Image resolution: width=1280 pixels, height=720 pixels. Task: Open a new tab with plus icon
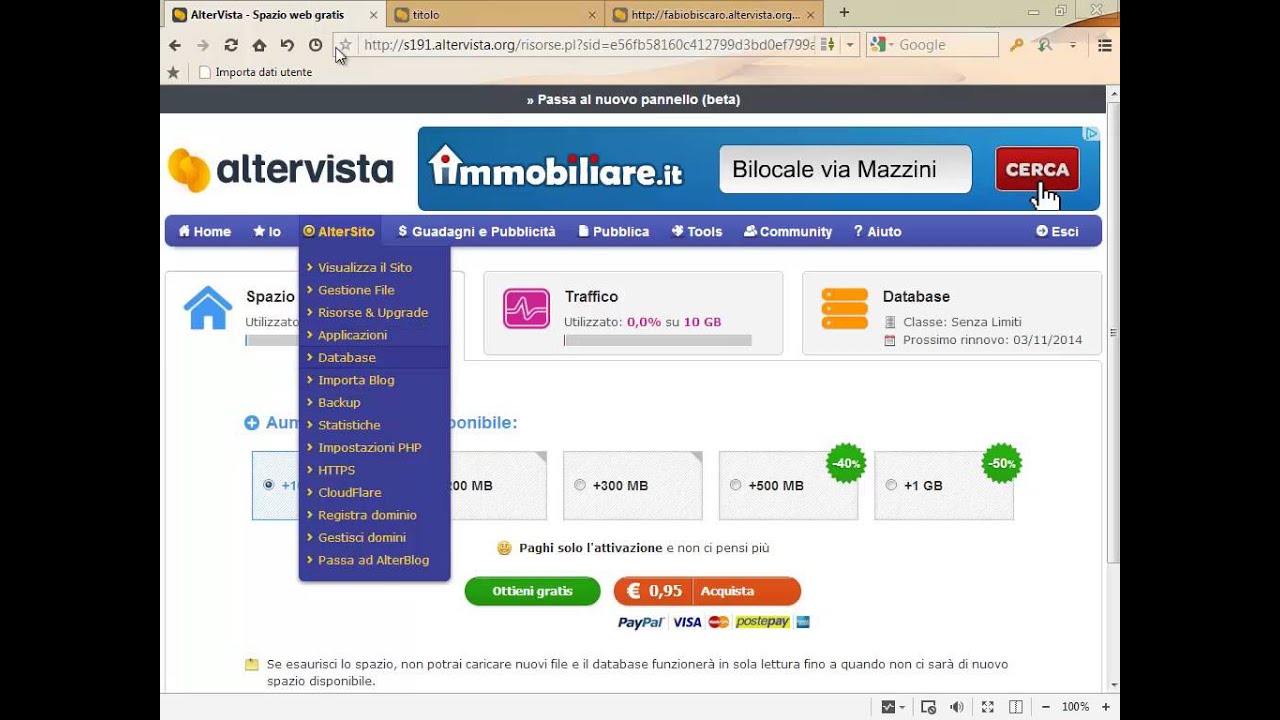844,13
